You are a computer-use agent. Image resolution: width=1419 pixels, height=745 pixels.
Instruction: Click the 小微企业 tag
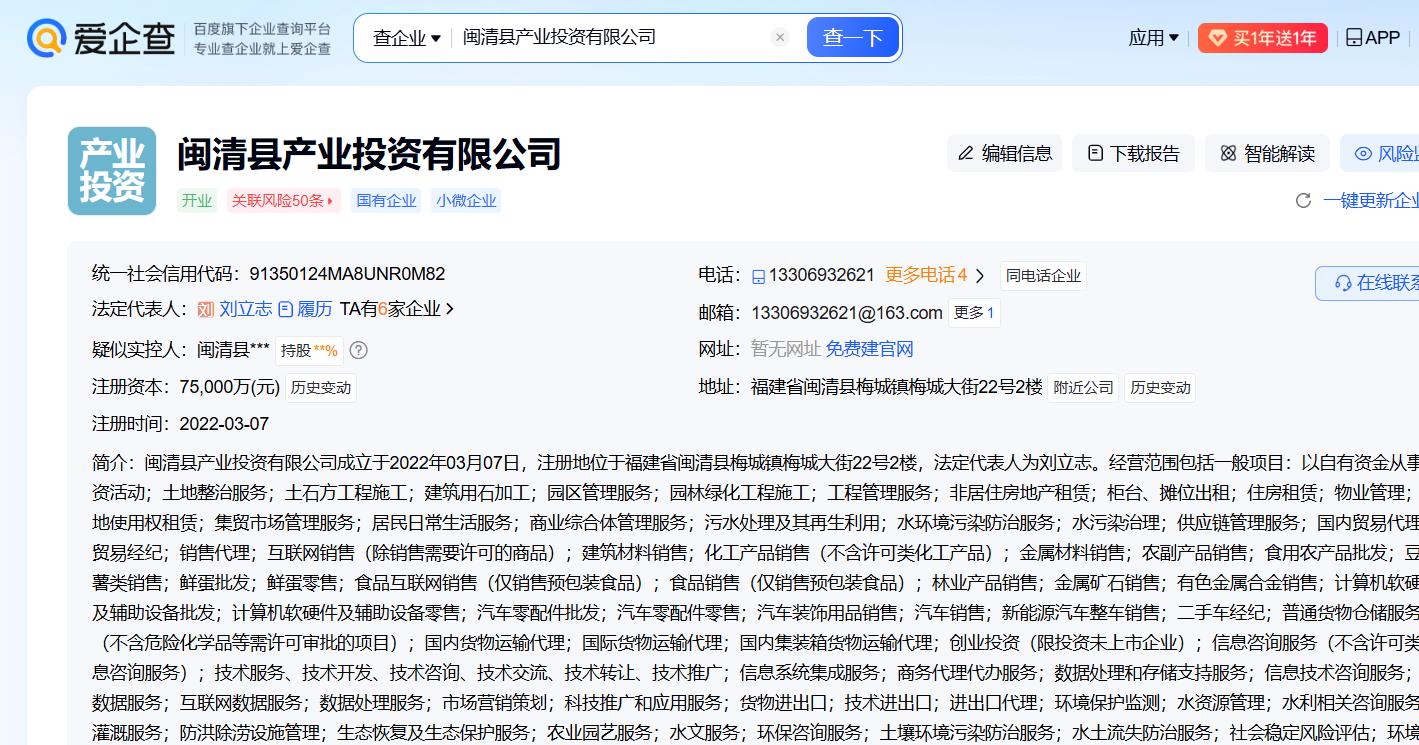[x=466, y=200]
